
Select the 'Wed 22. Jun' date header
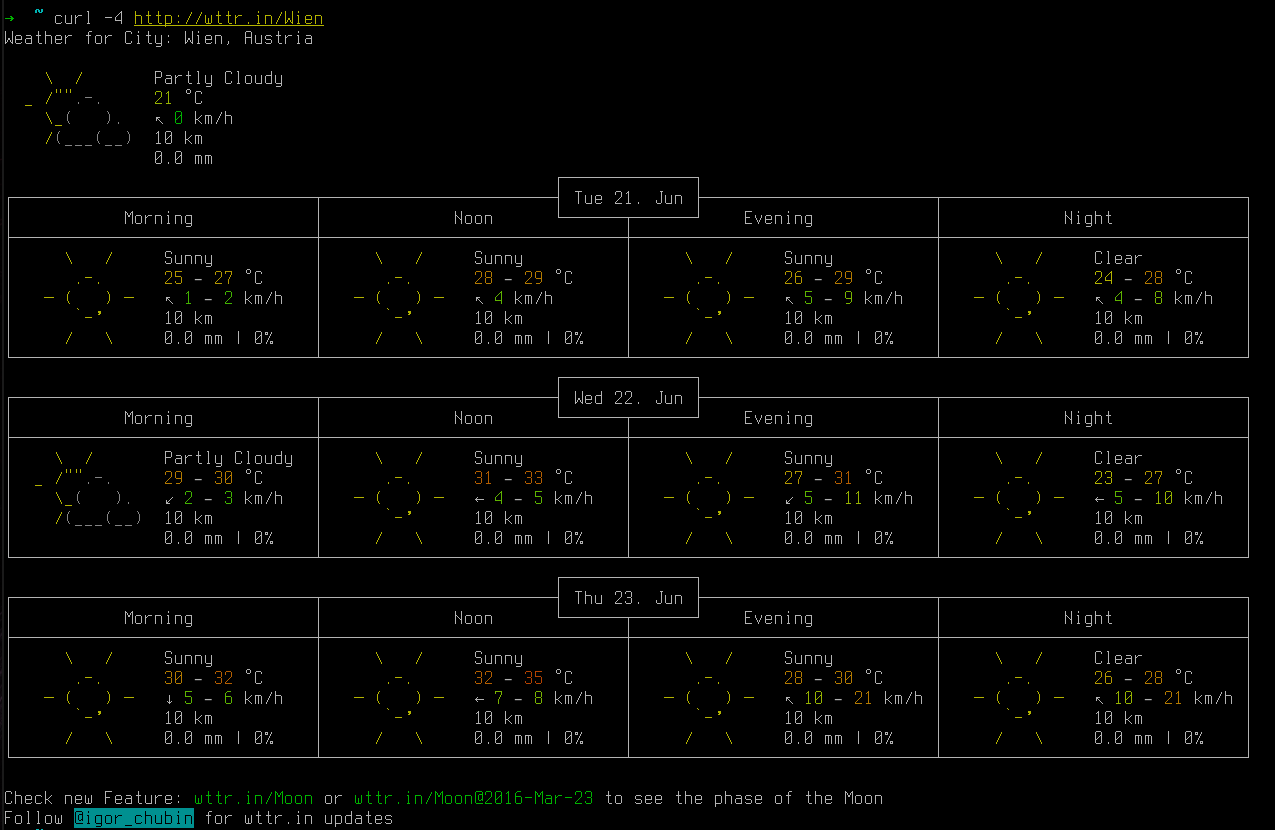[x=629, y=398]
